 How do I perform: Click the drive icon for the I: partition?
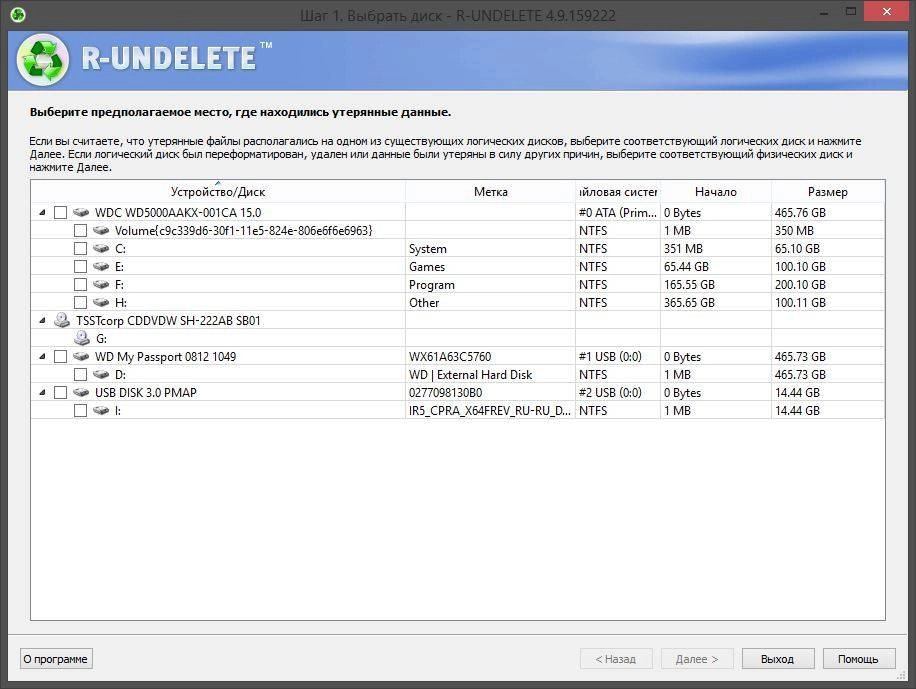coord(100,411)
